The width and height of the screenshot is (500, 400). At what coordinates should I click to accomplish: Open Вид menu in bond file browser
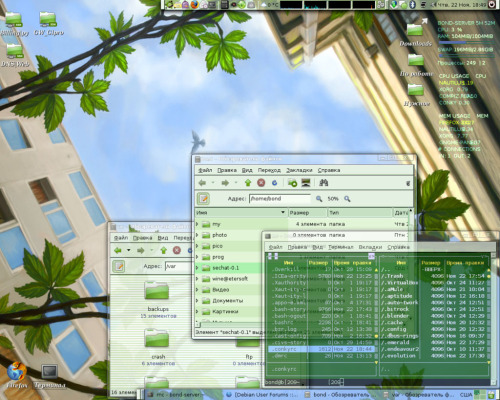(247, 170)
